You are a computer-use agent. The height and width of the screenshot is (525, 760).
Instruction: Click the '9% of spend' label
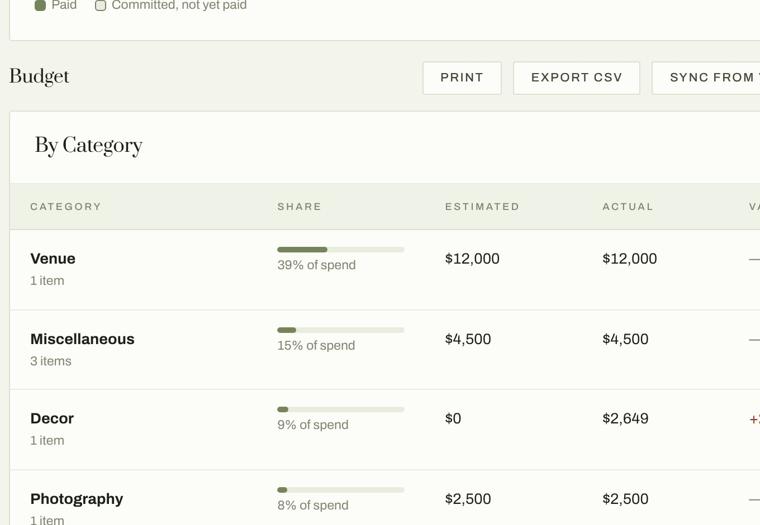pyautogui.click(x=313, y=425)
